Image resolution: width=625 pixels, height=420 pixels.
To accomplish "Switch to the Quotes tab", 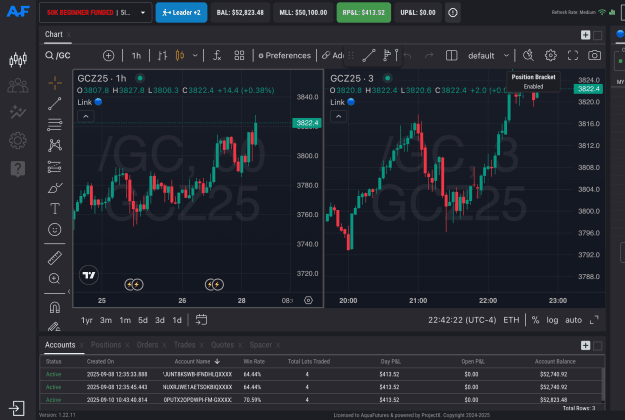I will [x=222, y=345].
